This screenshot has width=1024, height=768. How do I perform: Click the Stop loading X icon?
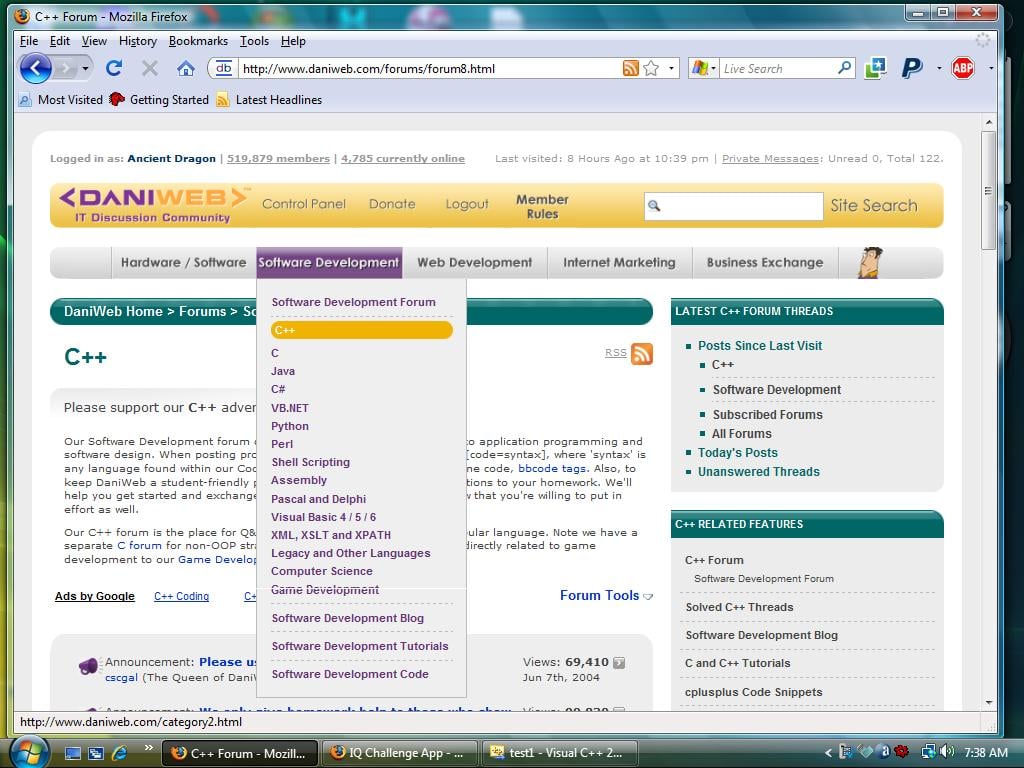click(x=150, y=68)
